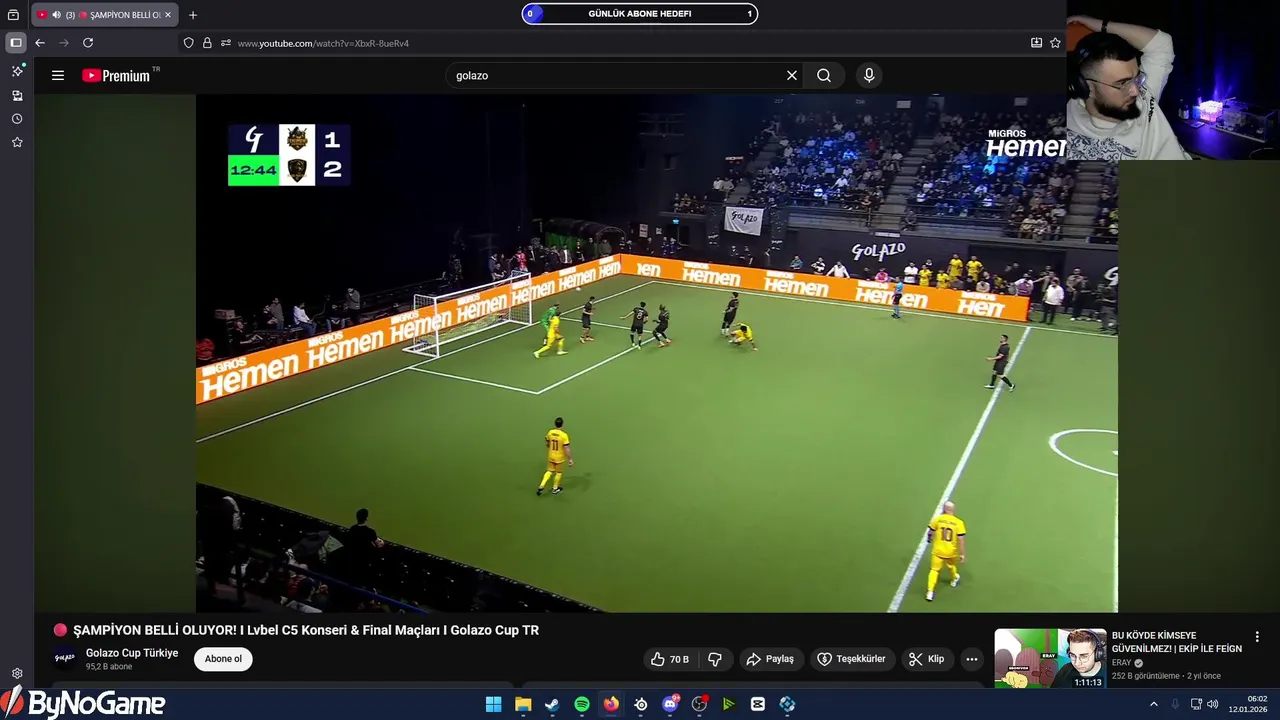
Task: Expand hidden system tray icons chevron
Action: pos(1153,704)
